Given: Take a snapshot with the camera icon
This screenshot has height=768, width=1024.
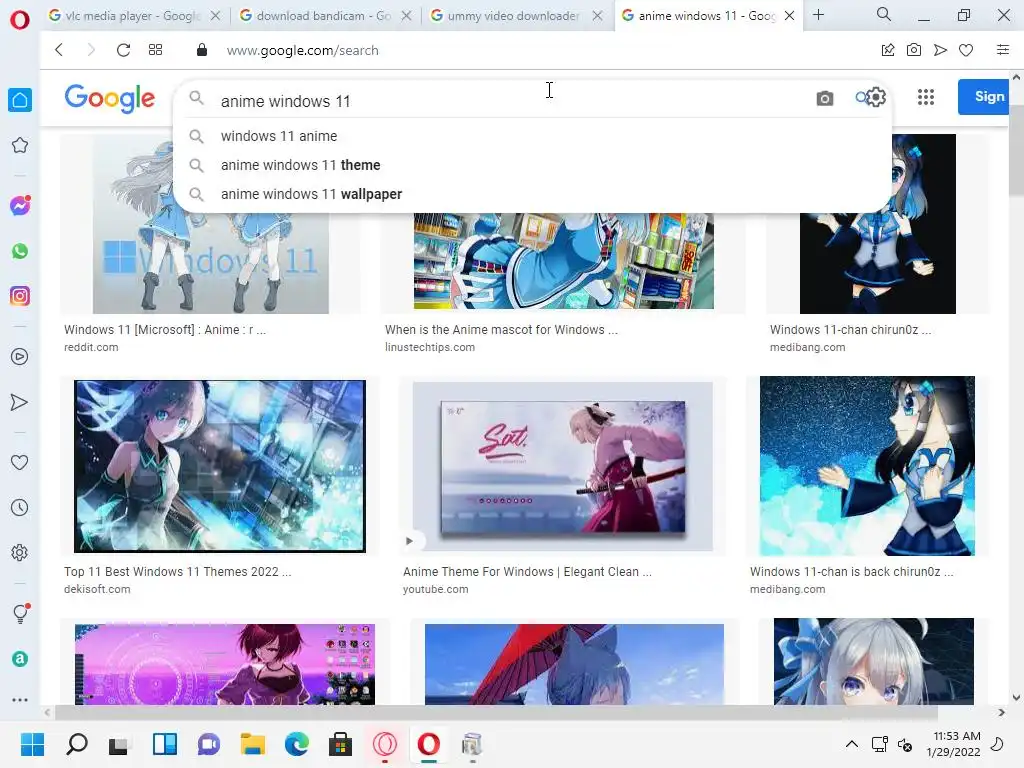Looking at the screenshot, I should click(x=914, y=50).
